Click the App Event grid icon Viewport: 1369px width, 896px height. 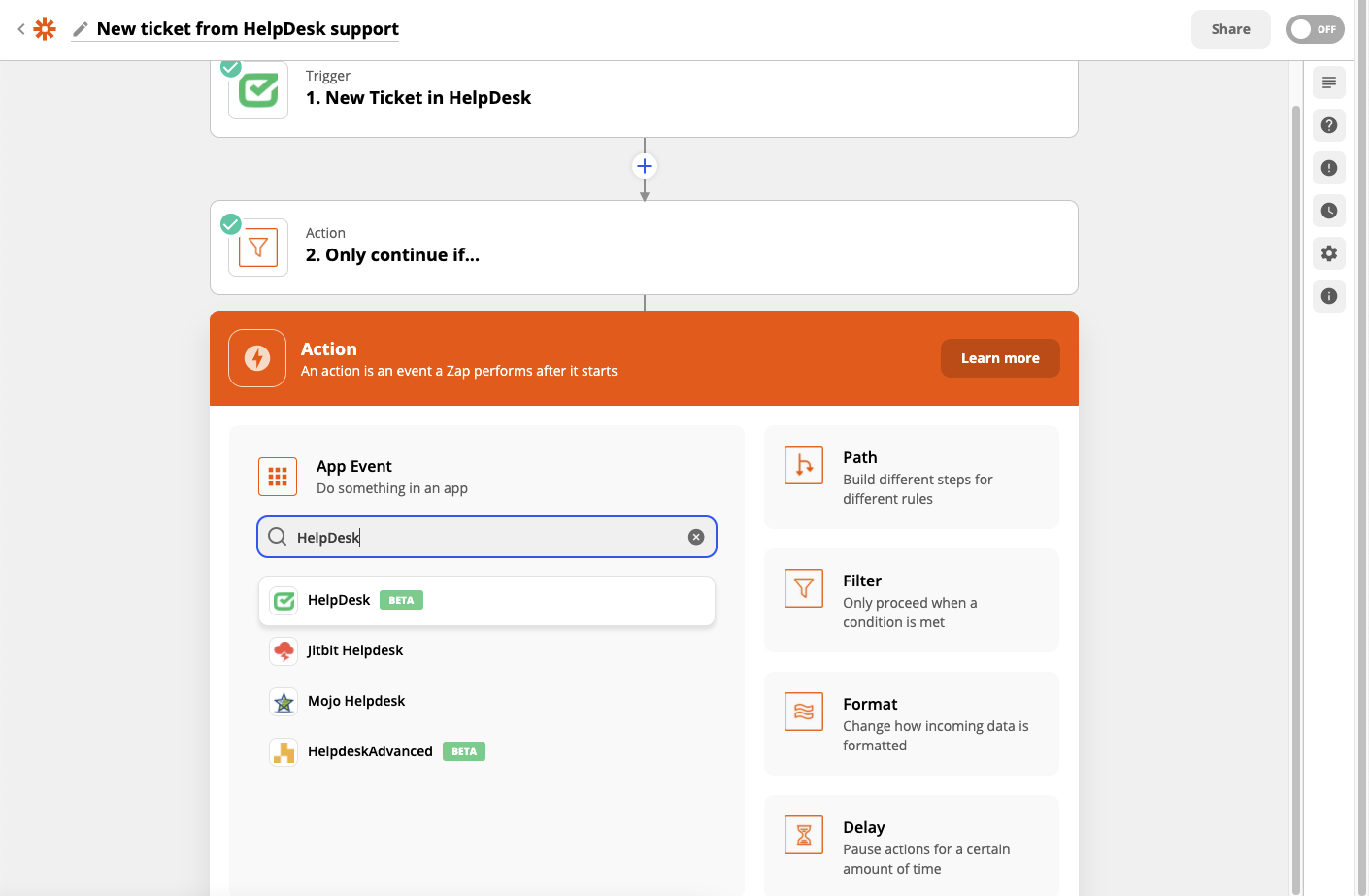[x=278, y=477]
